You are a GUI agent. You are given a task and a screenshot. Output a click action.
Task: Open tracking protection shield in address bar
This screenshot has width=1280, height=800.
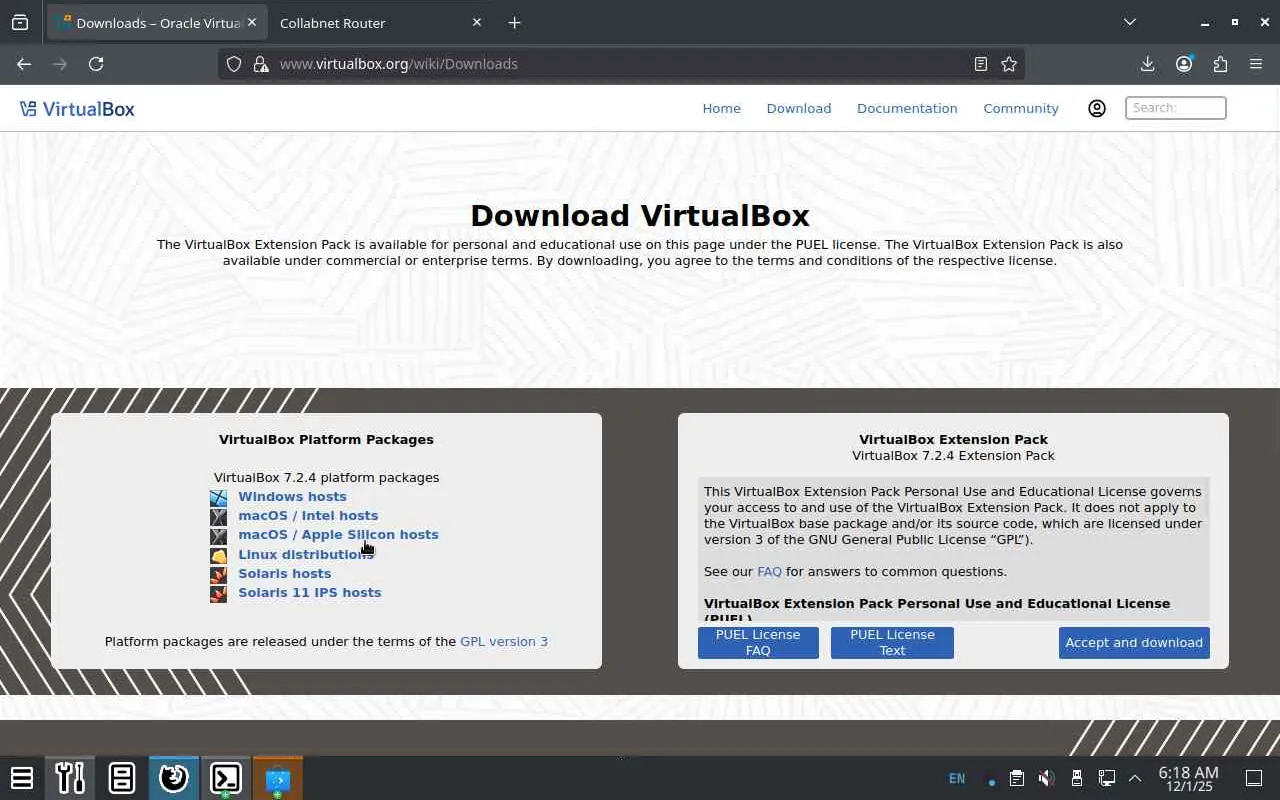234,64
